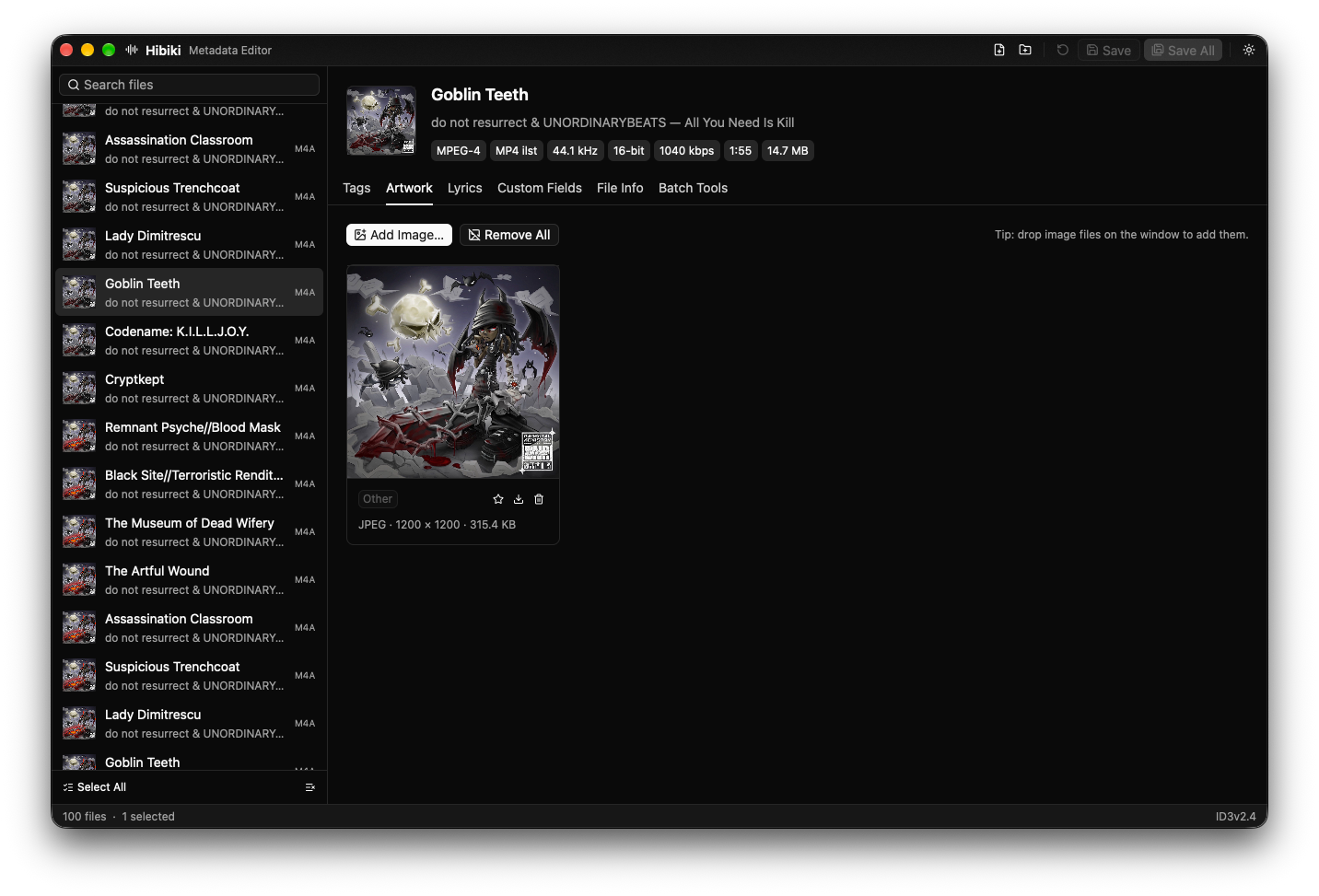
Task: Open the Custom Fields tab
Action: pyautogui.click(x=540, y=188)
